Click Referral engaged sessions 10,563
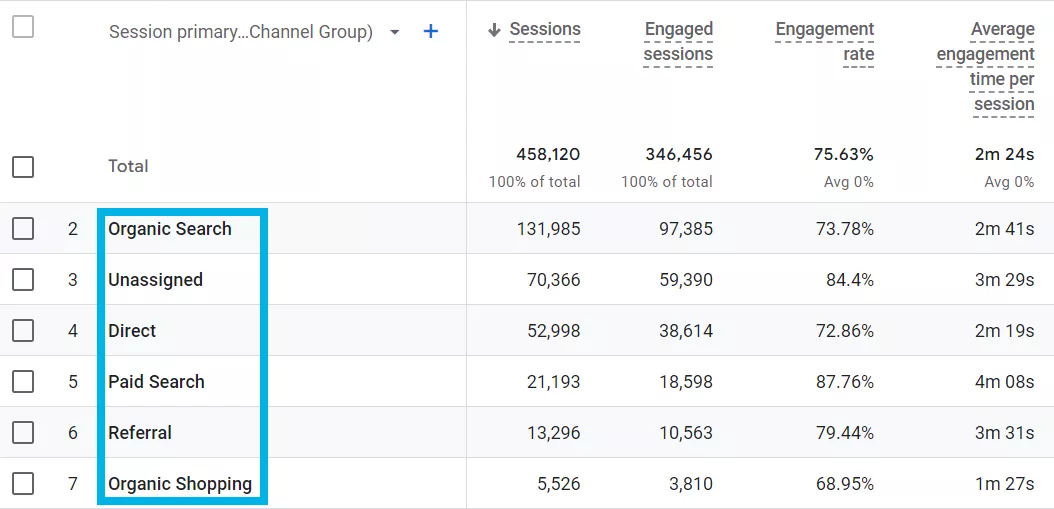The image size is (1054, 509). (686, 433)
